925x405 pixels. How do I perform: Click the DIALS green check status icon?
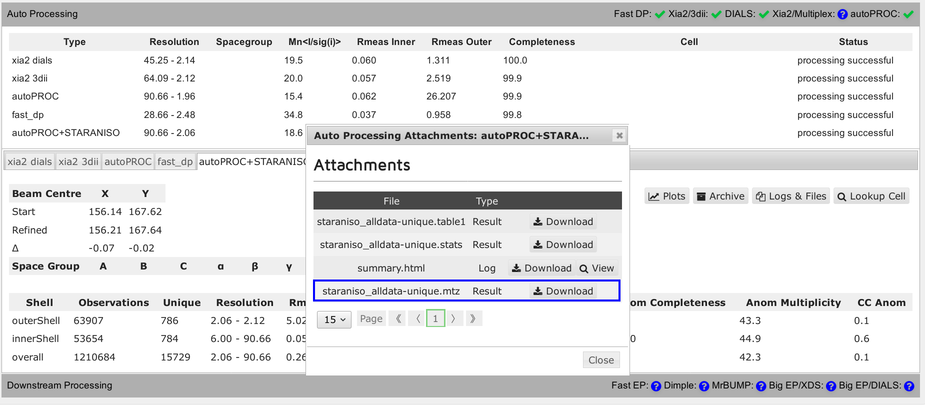click(763, 14)
